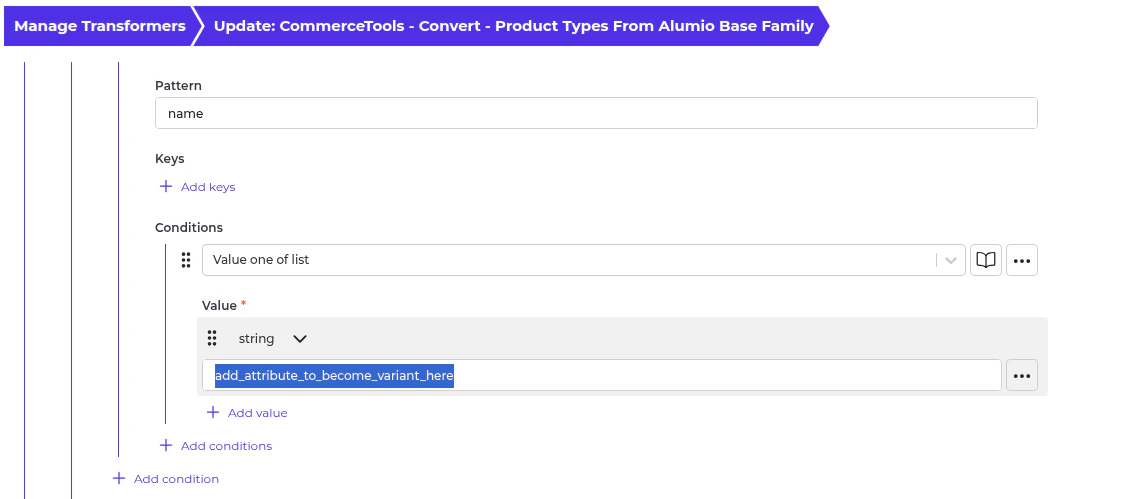This screenshot has height=499, width=1135.
Task: Grab drag handle of the string value row
Action: pyautogui.click(x=212, y=339)
